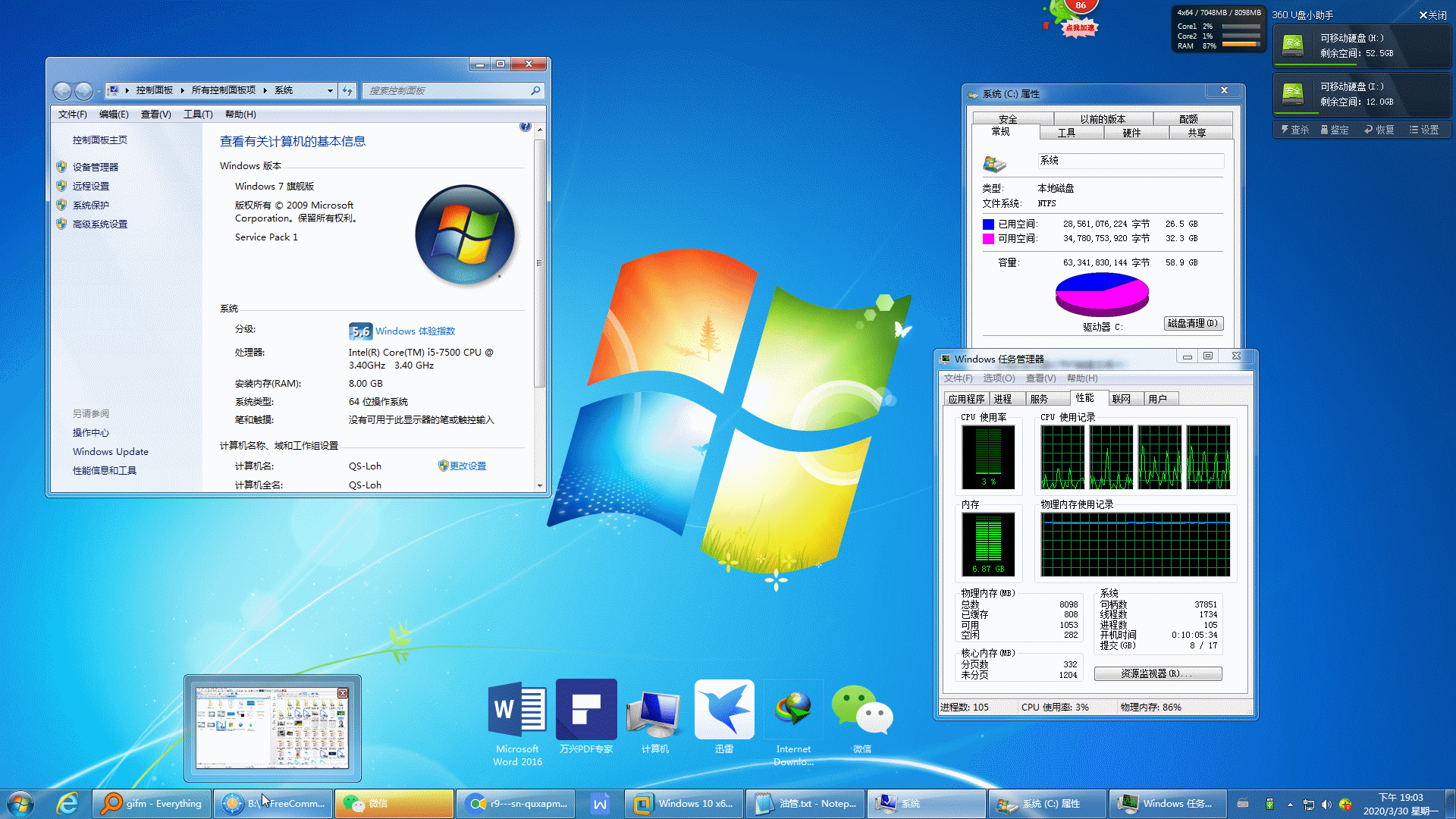Expand the 控制面板 breadcrumb arrow
Screen dimensions: 1456x819
tap(183, 91)
